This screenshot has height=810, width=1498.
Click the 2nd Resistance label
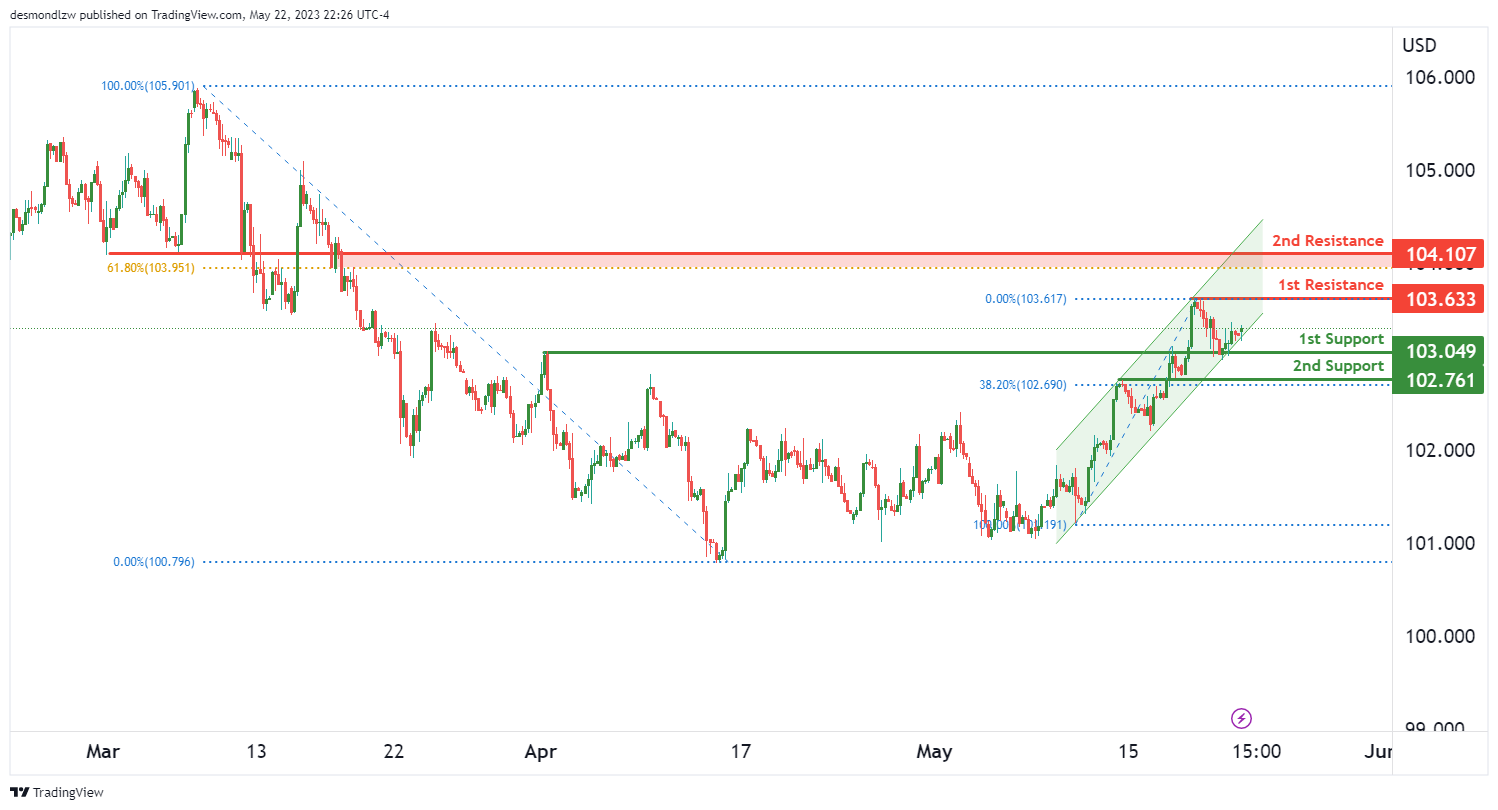(1328, 241)
